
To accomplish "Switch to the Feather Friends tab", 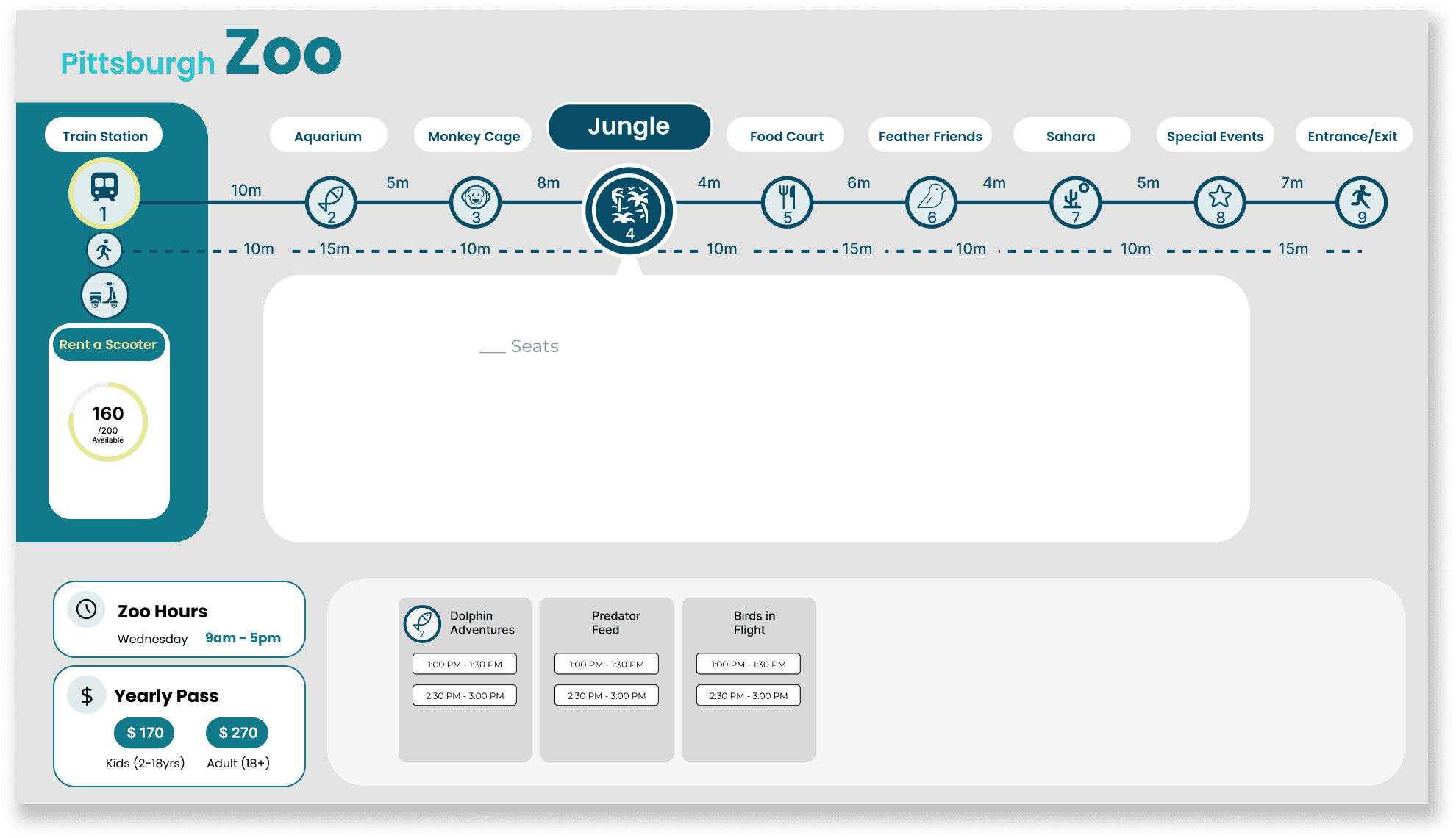I will pyautogui.click(x=930, y=135).
